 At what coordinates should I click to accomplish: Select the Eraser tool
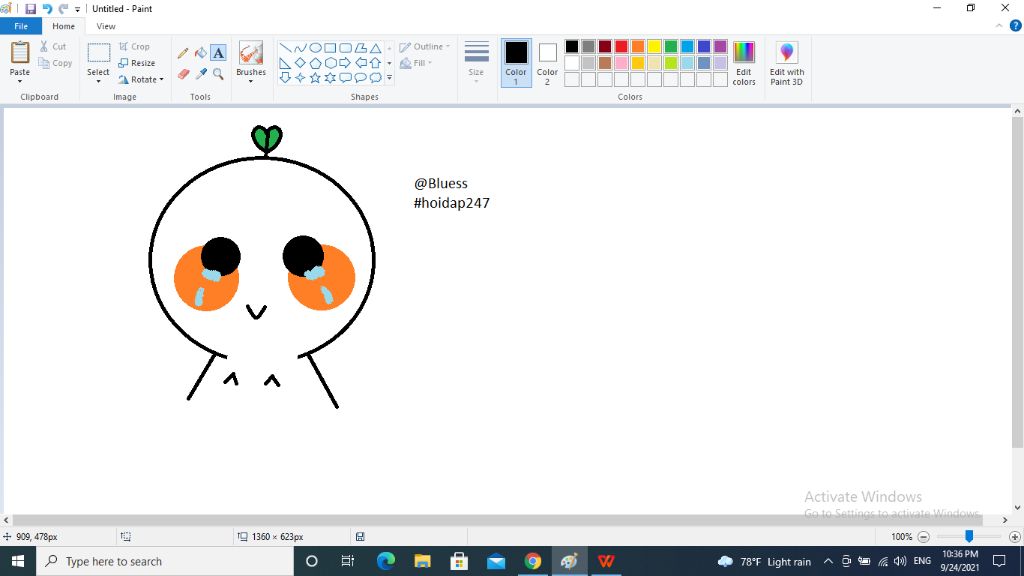point(184,74)
